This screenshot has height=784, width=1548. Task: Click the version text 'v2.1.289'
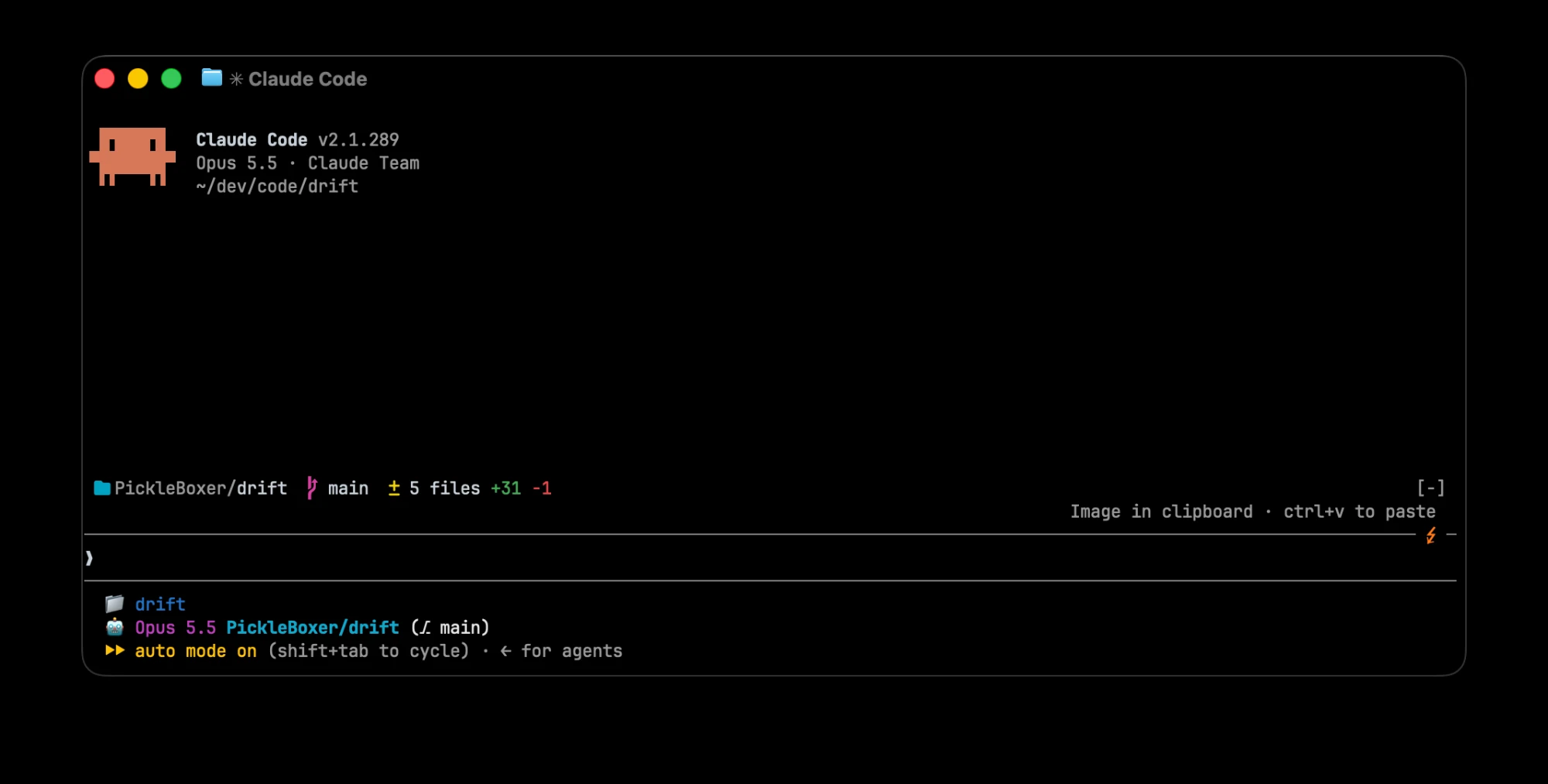click(x=358, y=140)
